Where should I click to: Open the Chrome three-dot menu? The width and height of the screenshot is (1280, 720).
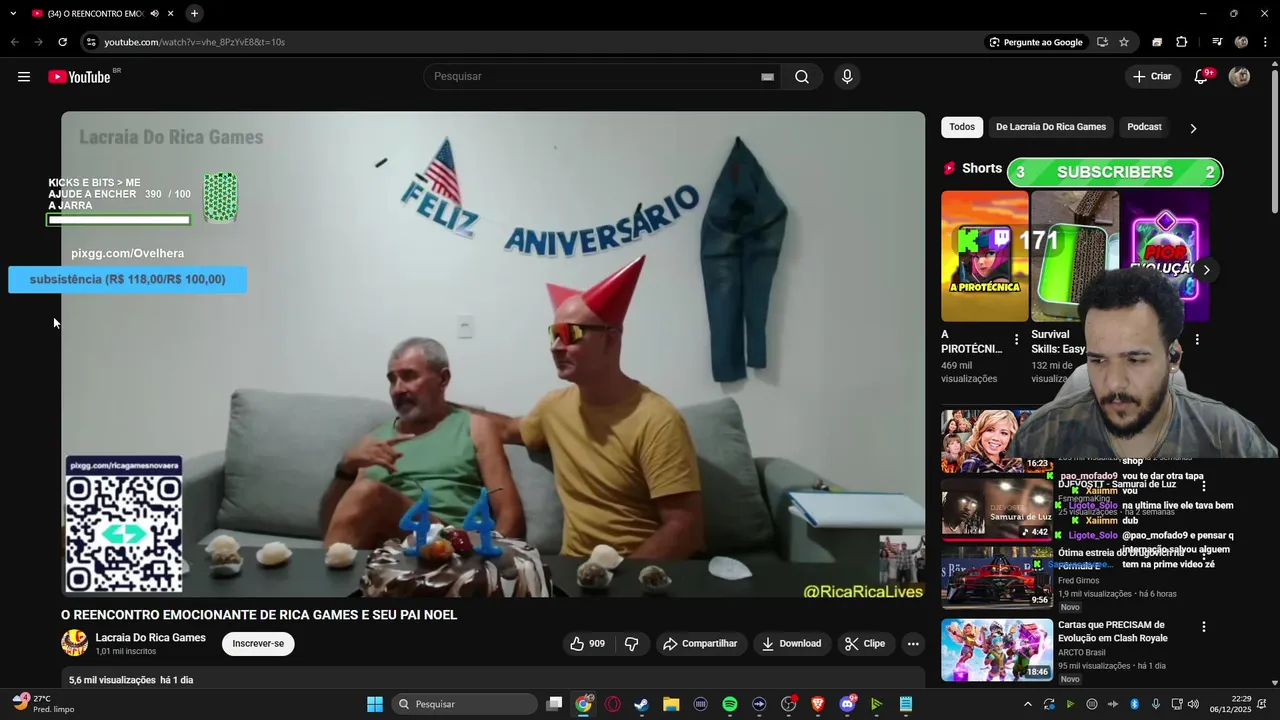point(1265,42)
